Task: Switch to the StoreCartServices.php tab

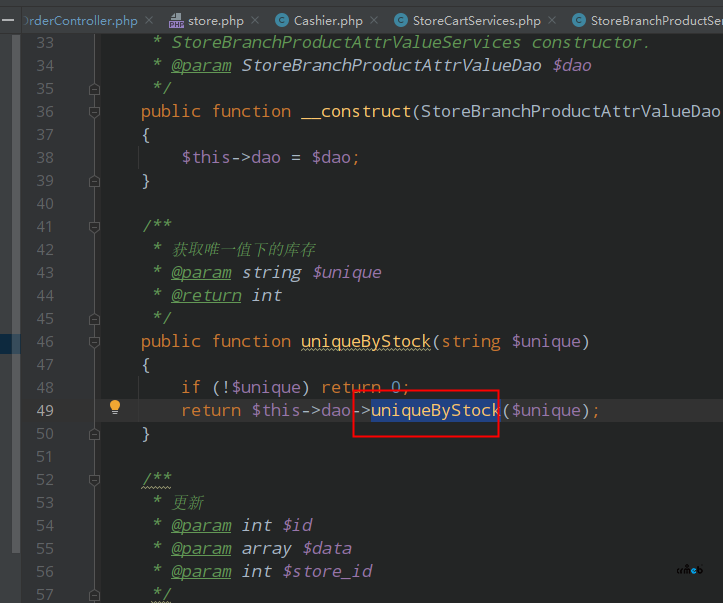Action: pos(476,21)
